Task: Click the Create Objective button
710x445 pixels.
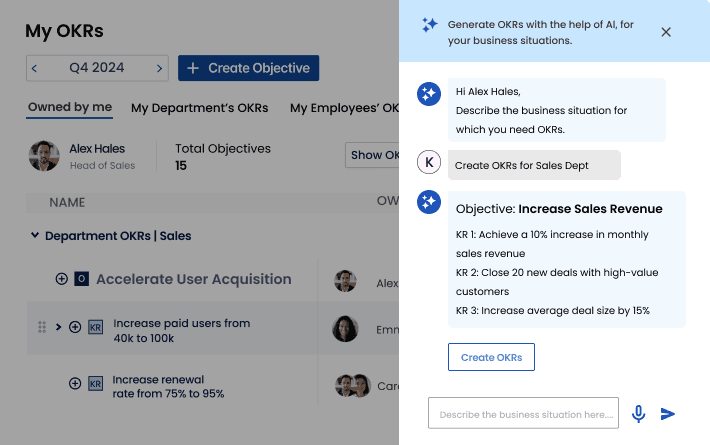Action: pos(249,68)
